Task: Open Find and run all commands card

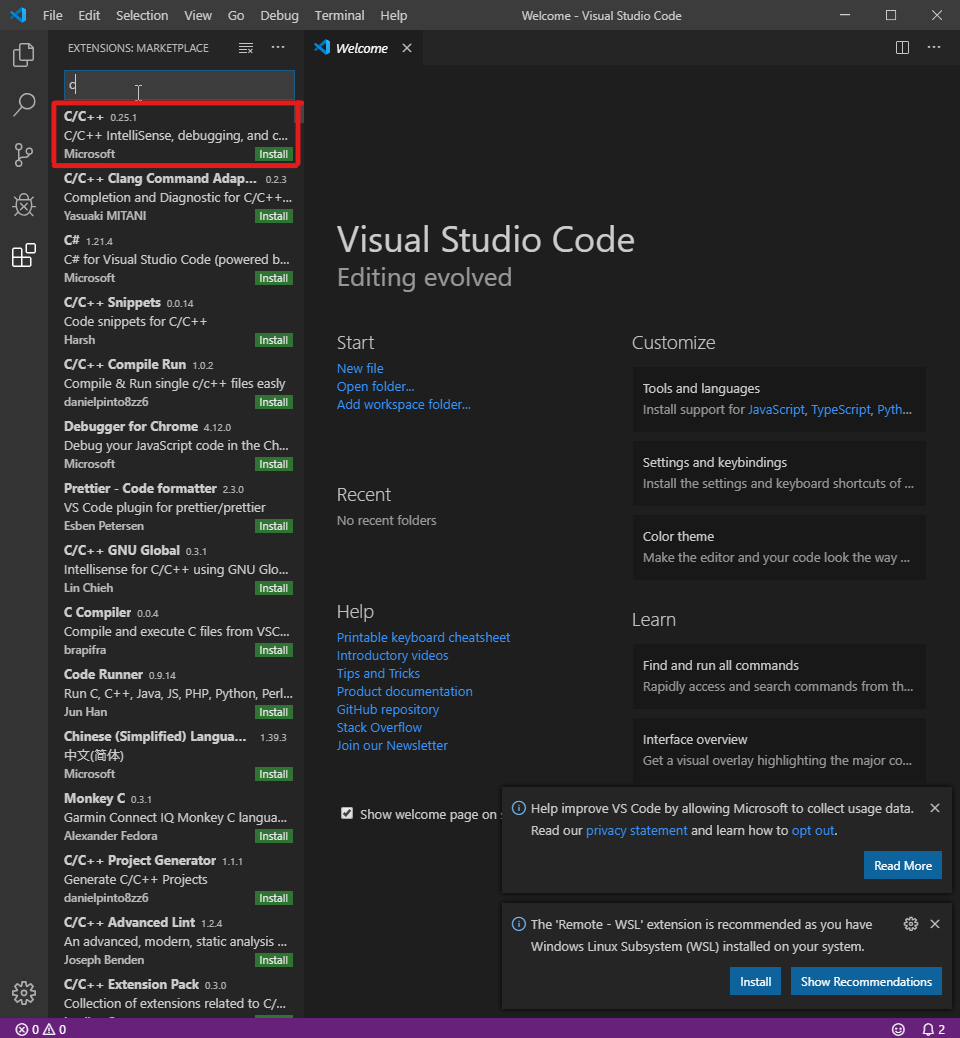Action: point(779,676)
